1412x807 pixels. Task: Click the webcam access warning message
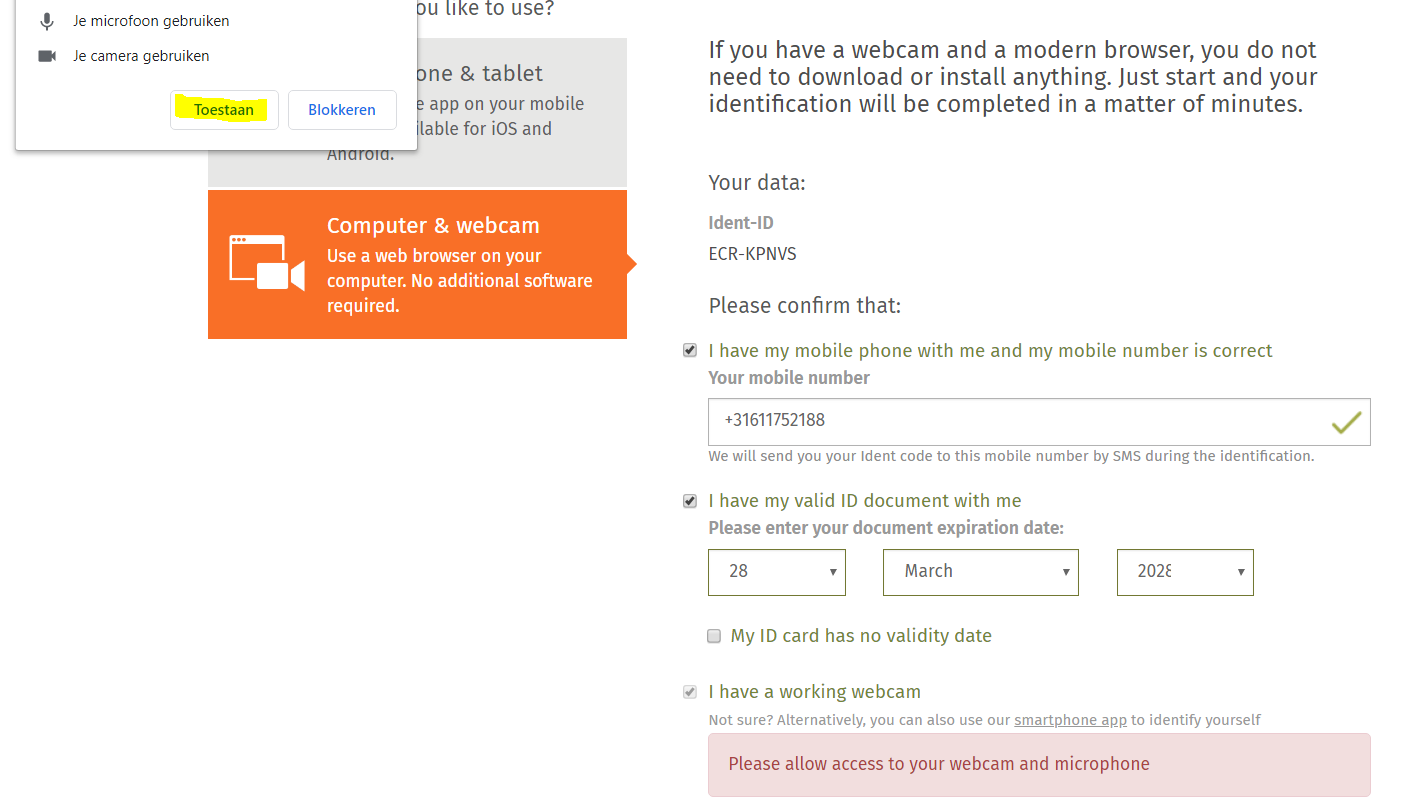(x=1039, y=765)
